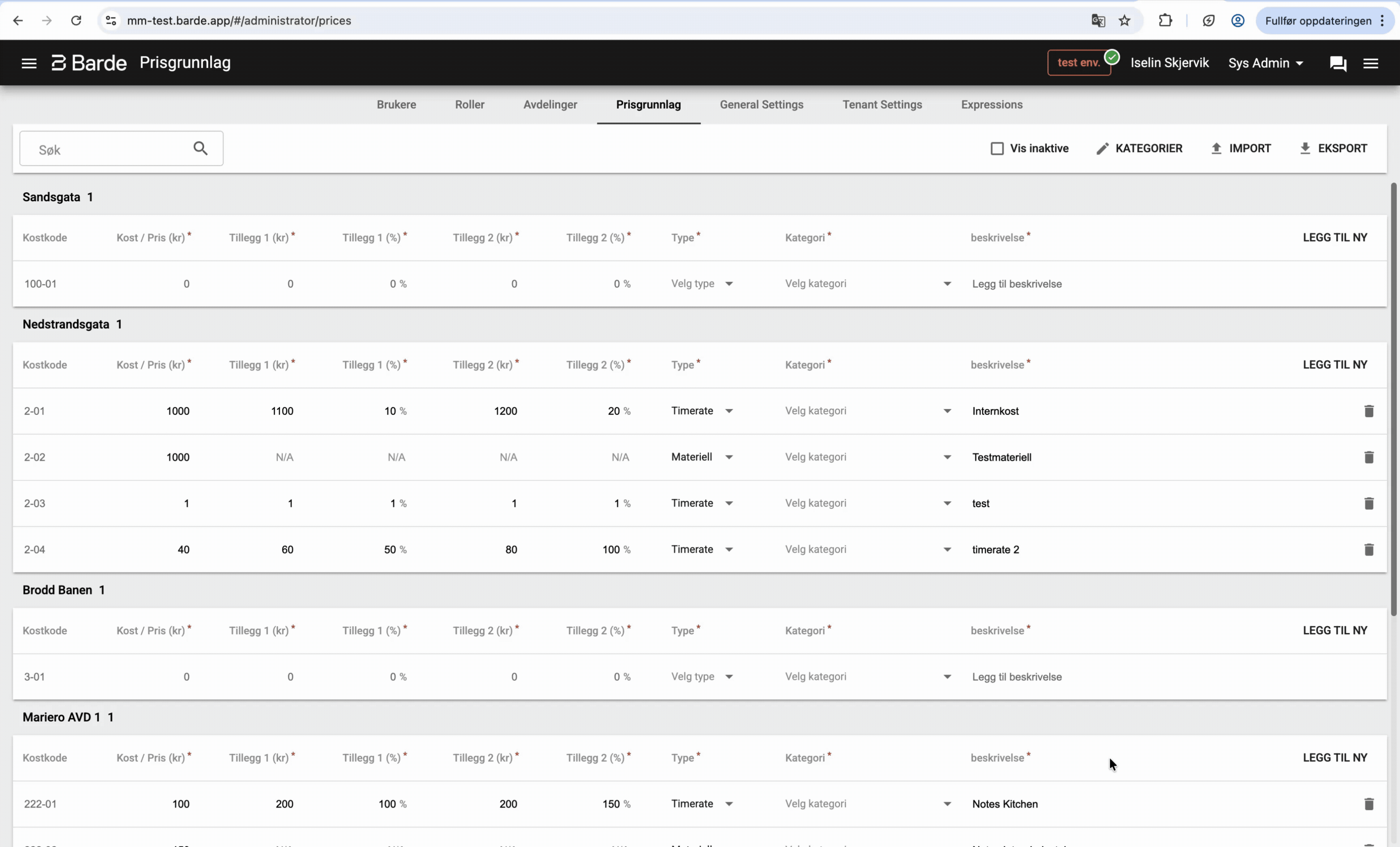Viewport: 1400px width, 847px height.
Task: Click the EKSPORT button
Action: pos(1333,148)
